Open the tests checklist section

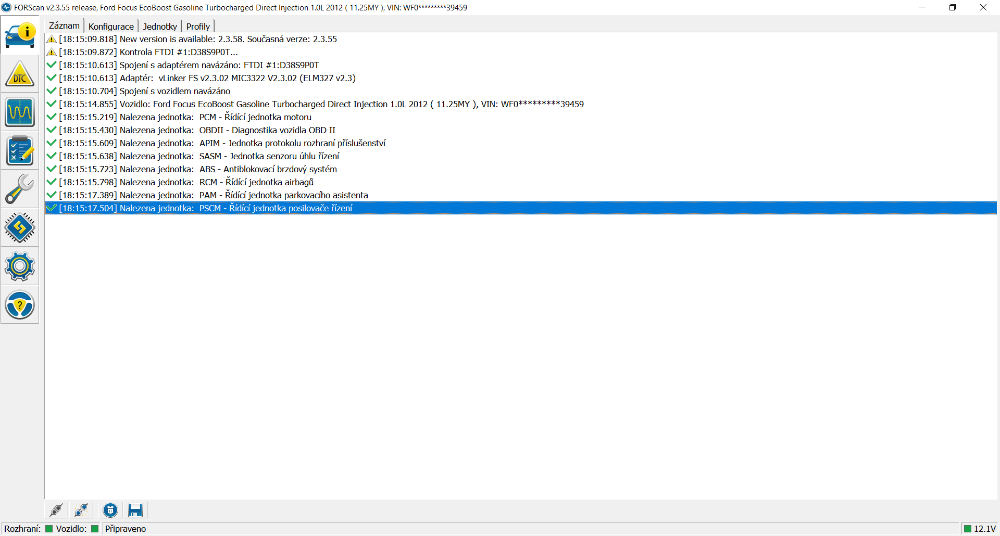pos(21,150)
